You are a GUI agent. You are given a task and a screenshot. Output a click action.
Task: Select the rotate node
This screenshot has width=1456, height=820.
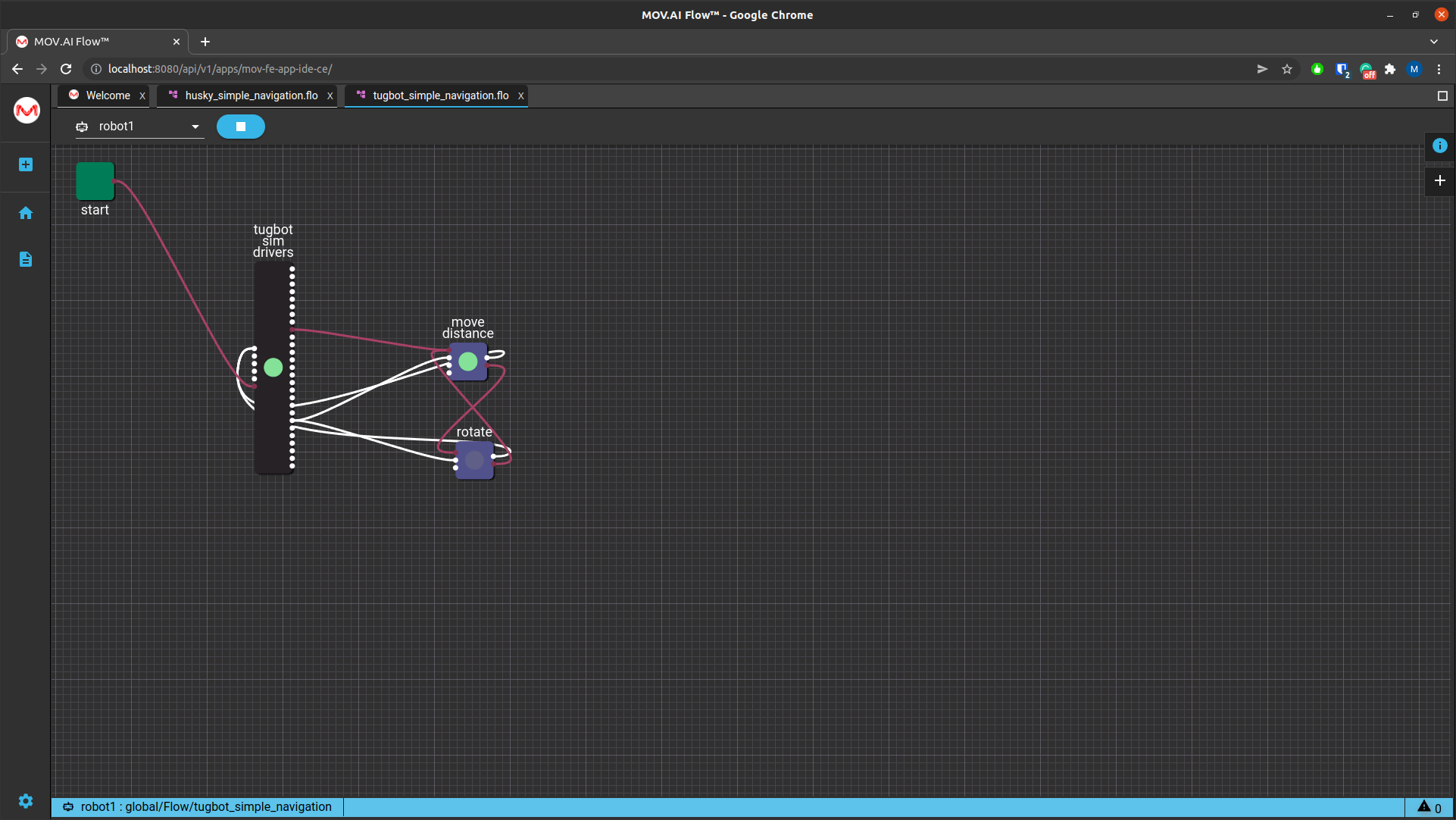(x=474, y=460)
